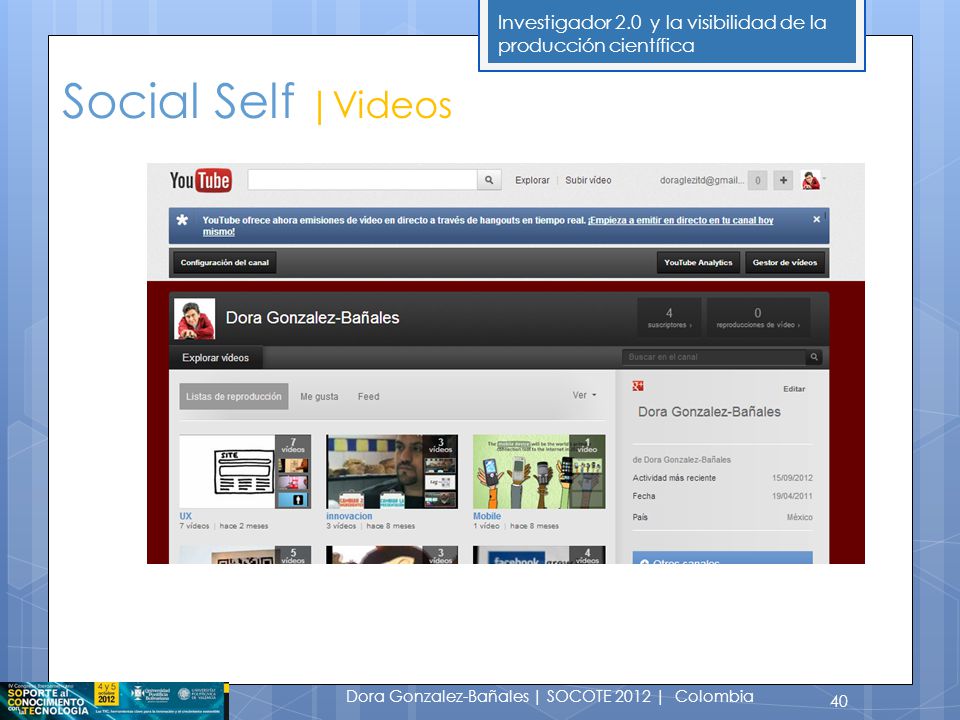
Task: Click Subir vídeo link
Action: pos(588,180)
